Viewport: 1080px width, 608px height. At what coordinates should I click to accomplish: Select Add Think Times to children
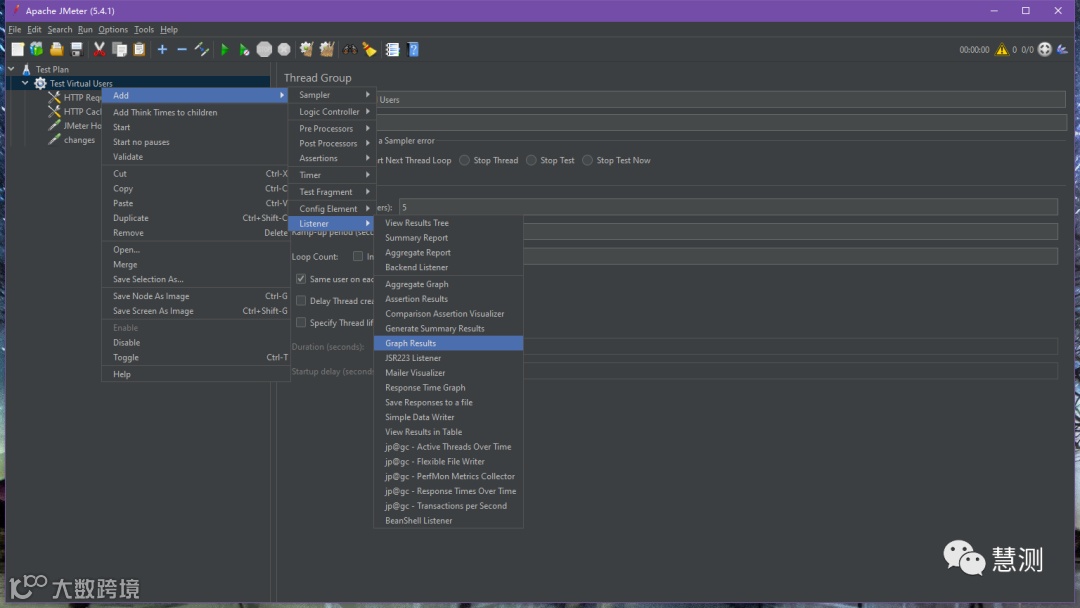pyautogui.click(x=195, y=112)
